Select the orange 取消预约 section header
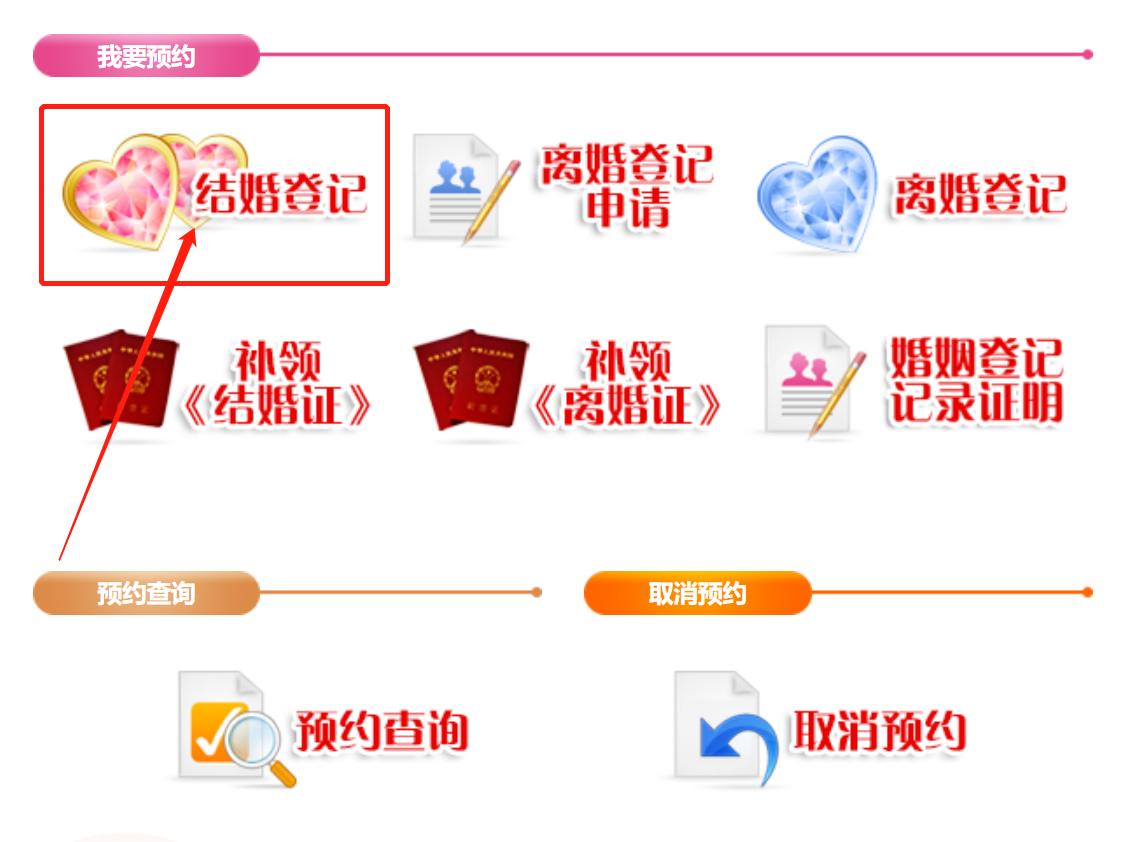 697,593
